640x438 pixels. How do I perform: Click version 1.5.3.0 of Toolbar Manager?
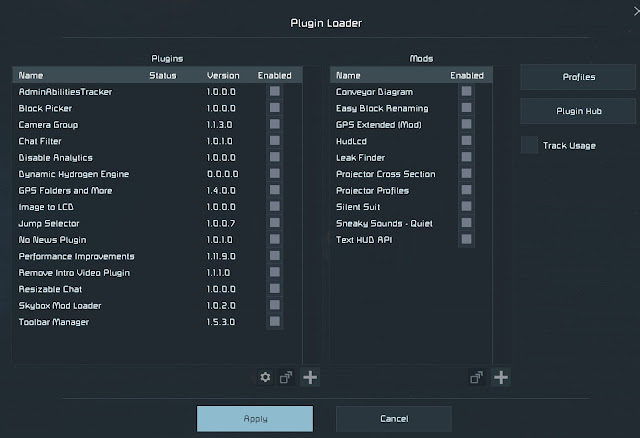pyautogui.click(x=221, y=322)
